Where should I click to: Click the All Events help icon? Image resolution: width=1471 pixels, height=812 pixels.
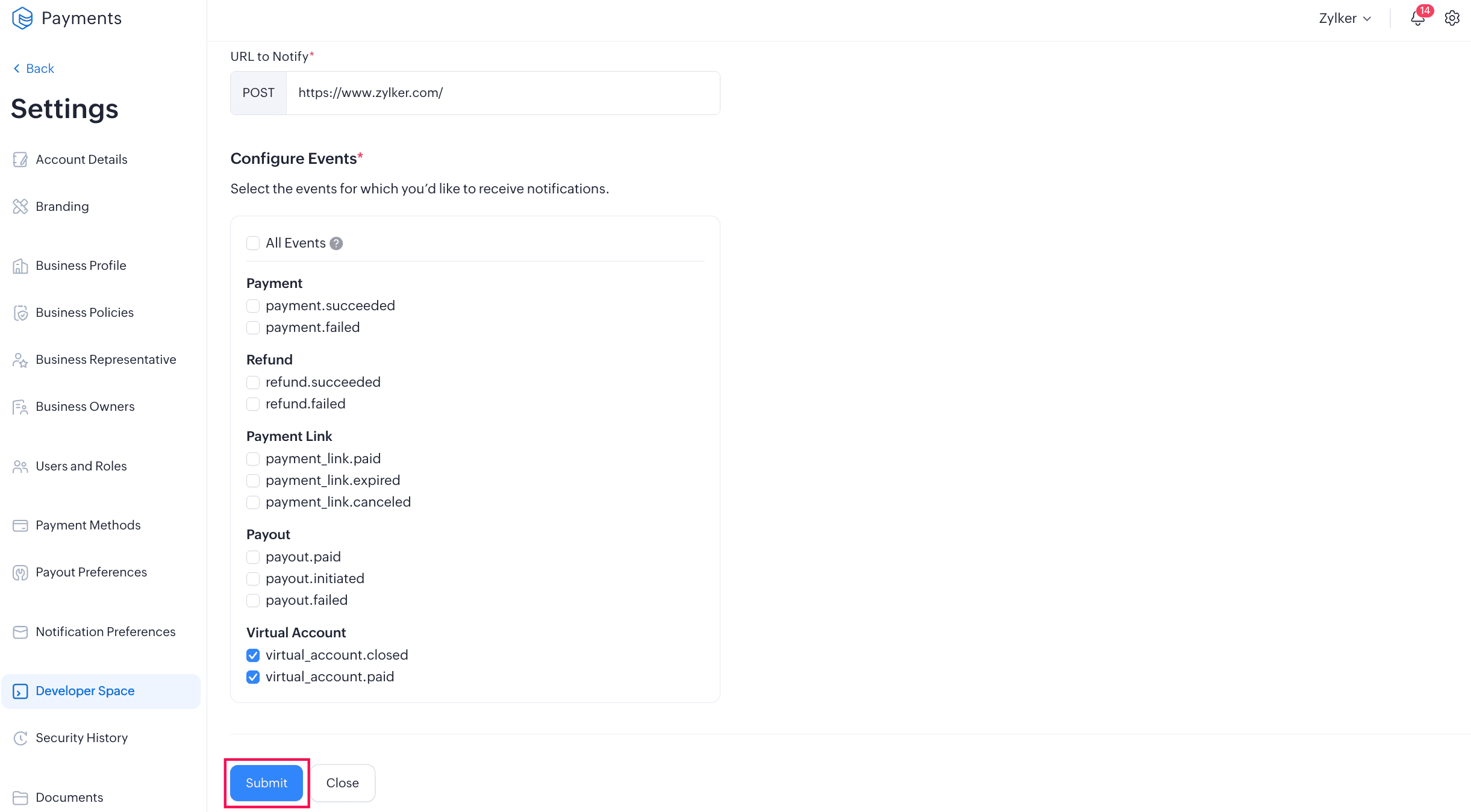point(336,243)
